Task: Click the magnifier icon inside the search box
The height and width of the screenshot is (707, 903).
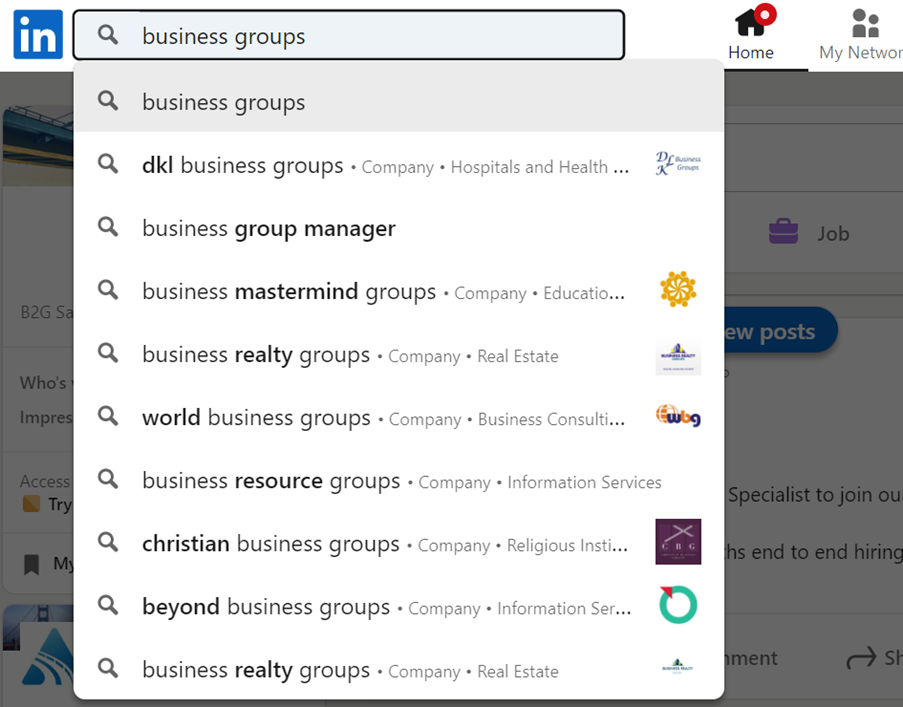Action: [x=108, y=35]
